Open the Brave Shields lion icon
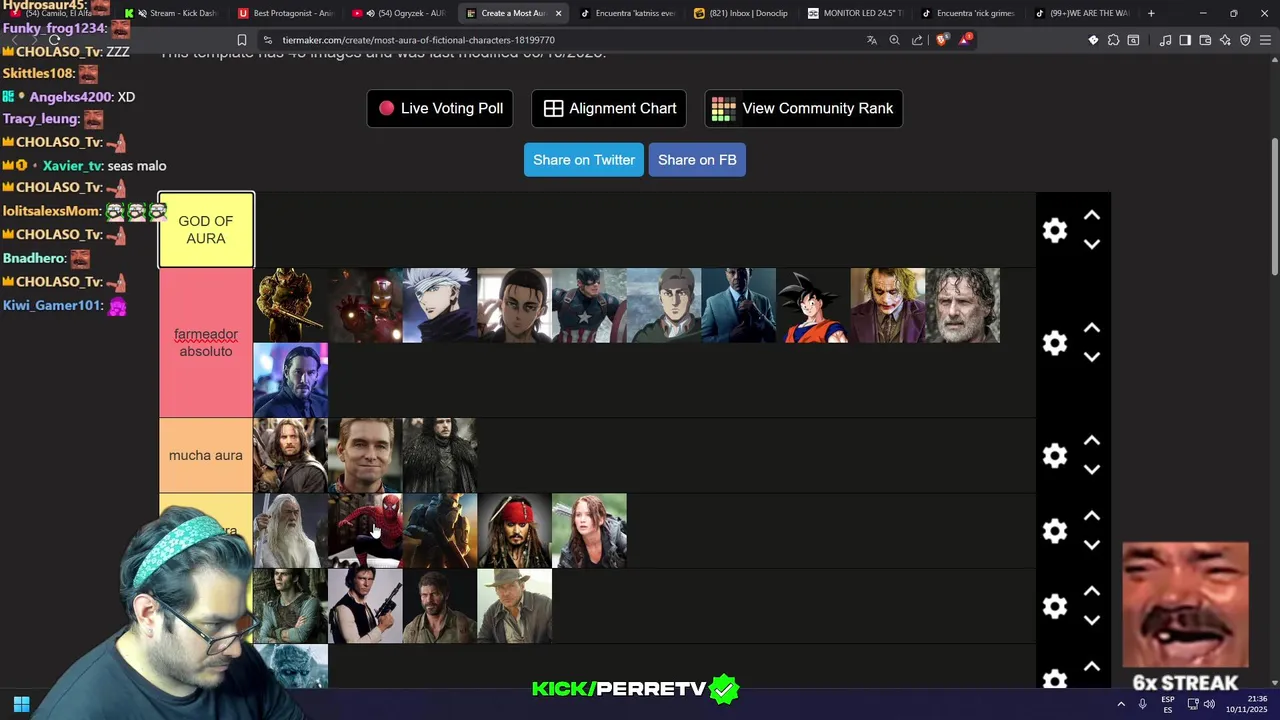 click(x=941, y=40)
